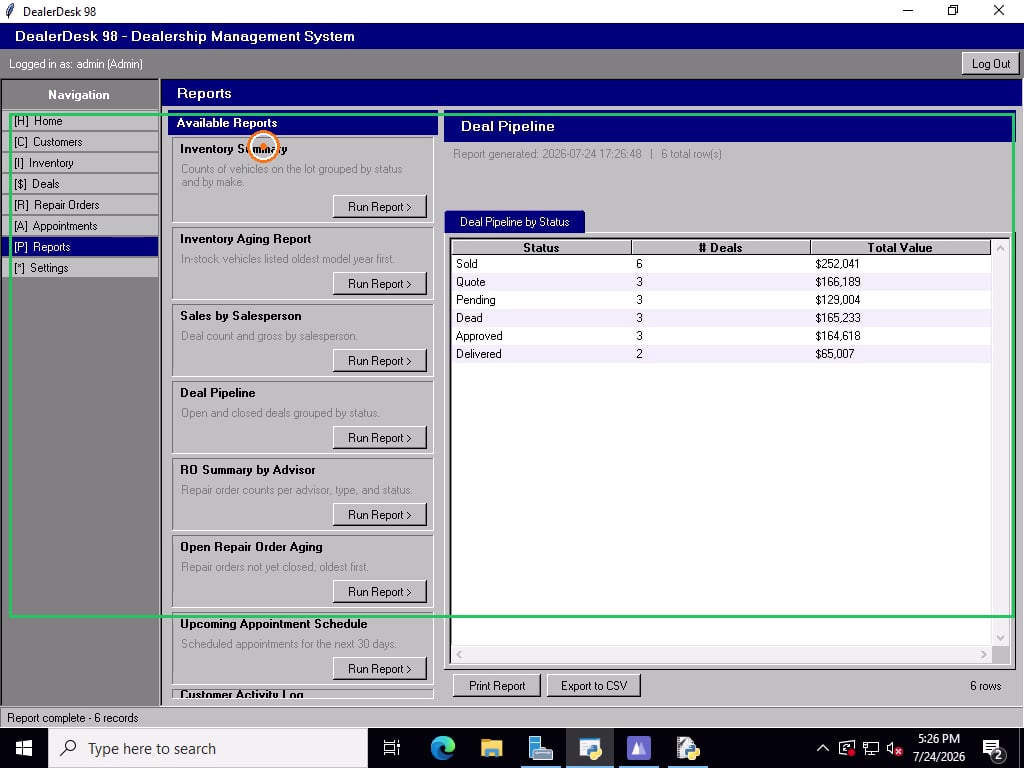The width and height of the screenshot is (1024, 768).
Task: Select the Sold row in the table
Action: [x=721, y=264]
